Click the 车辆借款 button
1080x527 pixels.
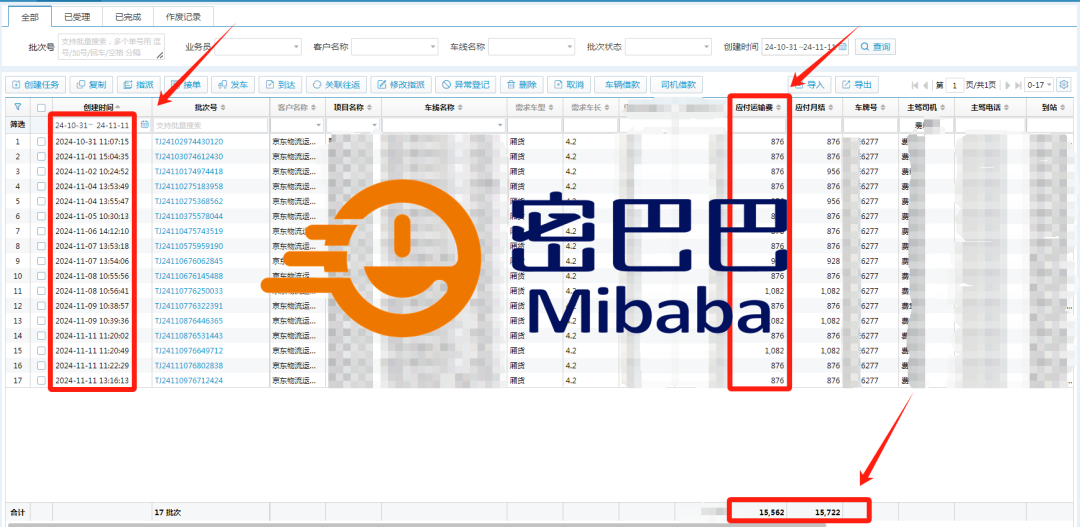620,85
